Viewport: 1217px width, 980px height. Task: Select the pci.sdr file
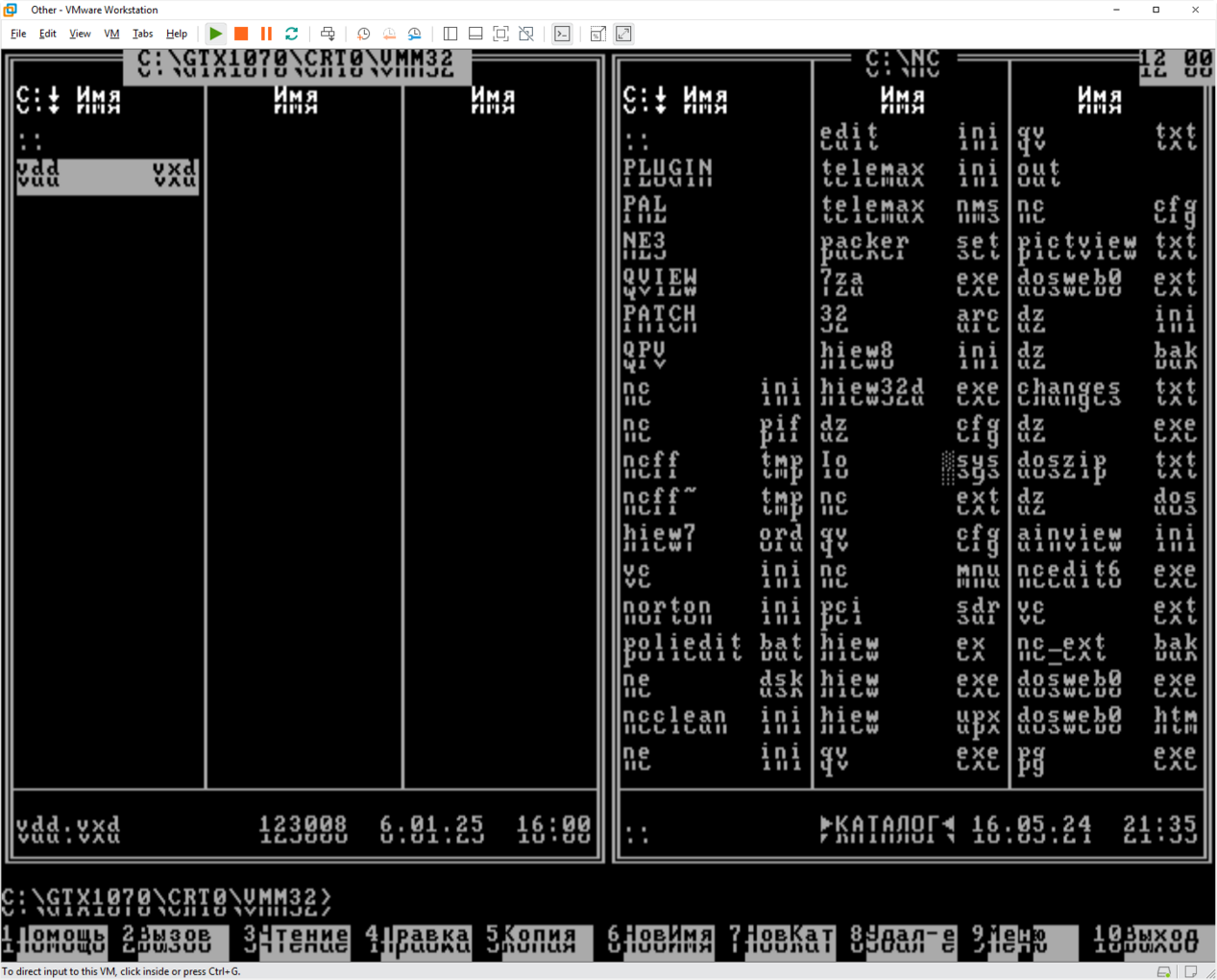click(x=910, y=611)
